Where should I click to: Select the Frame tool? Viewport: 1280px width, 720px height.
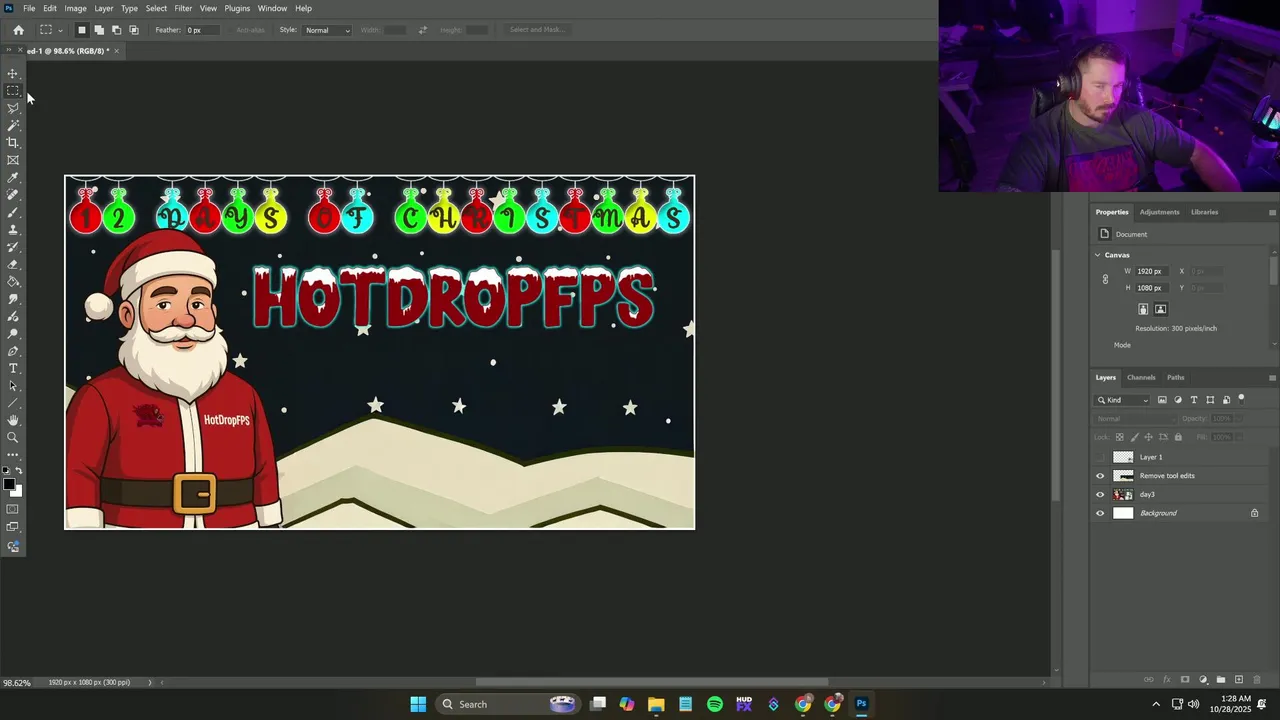13,160
